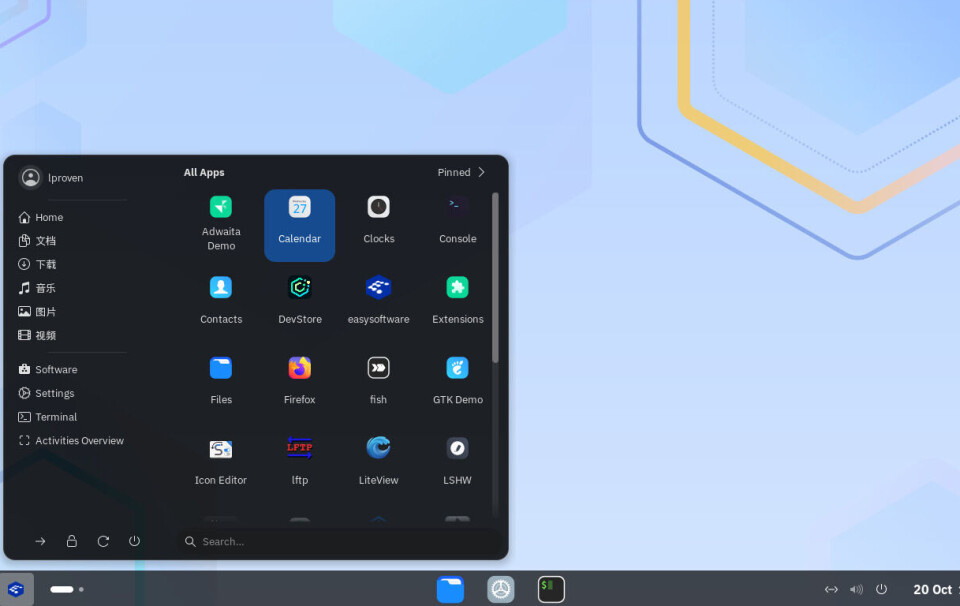The width and height of the screenshot is (960, 606).
Task: Click the lproven user account button
Action: pos(52,178)
